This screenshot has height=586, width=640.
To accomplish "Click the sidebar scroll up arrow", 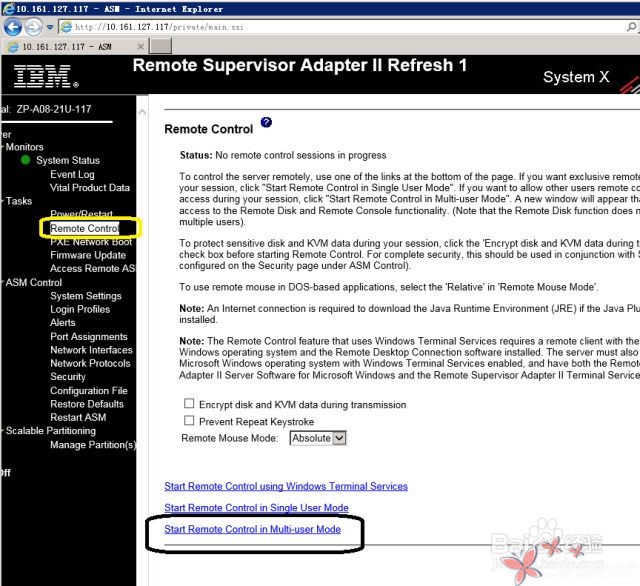I will pyautogui.click(x=142, y=111).
